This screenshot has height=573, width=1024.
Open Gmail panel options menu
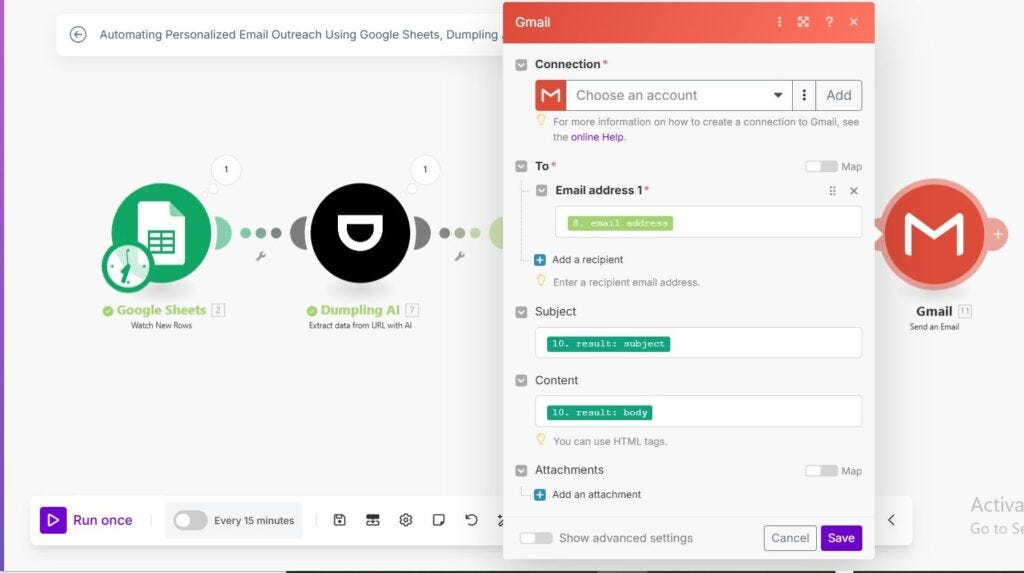click(779, 22)
